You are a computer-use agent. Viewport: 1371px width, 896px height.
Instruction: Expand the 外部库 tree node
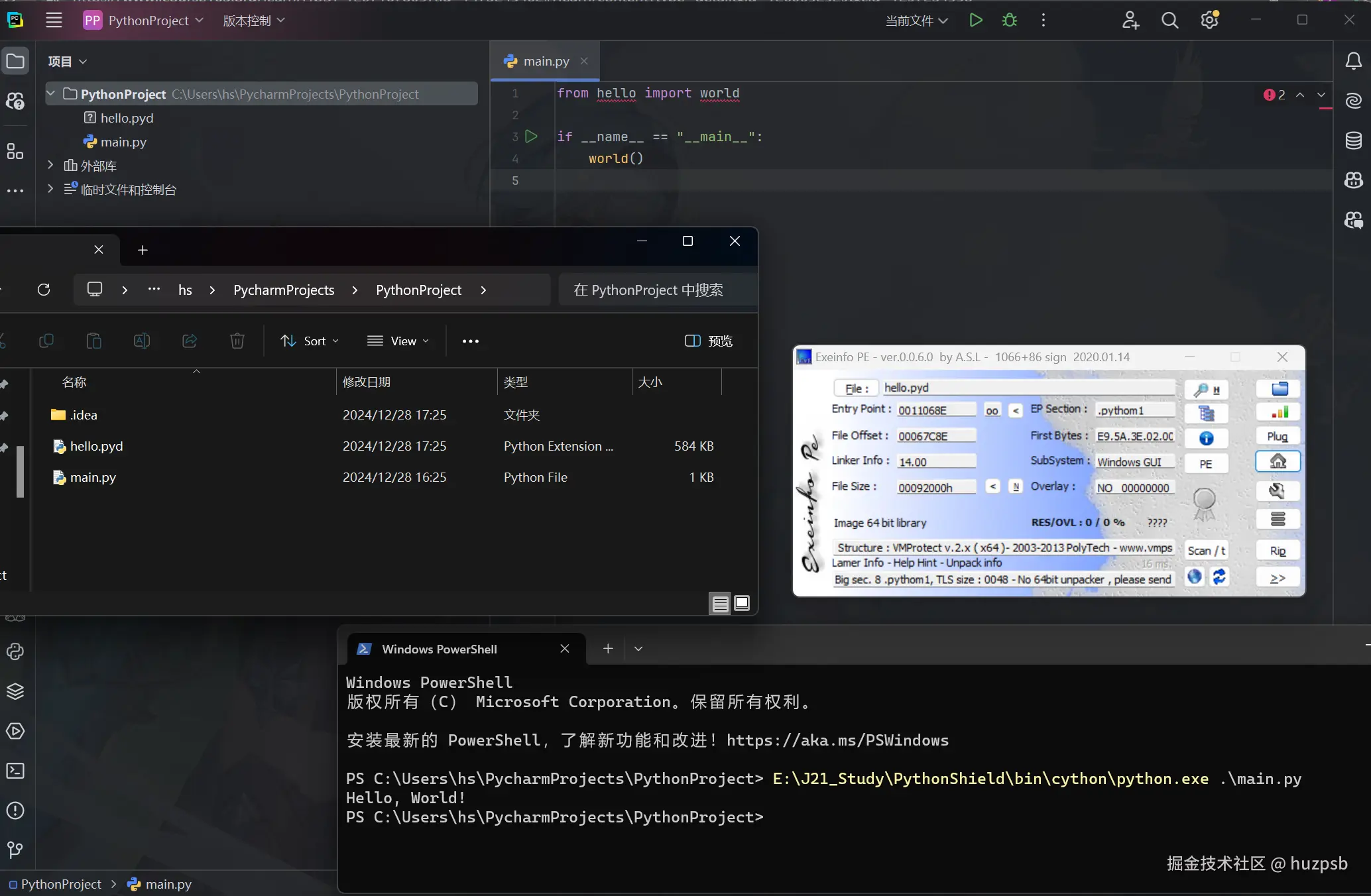(x=50, y=165)
